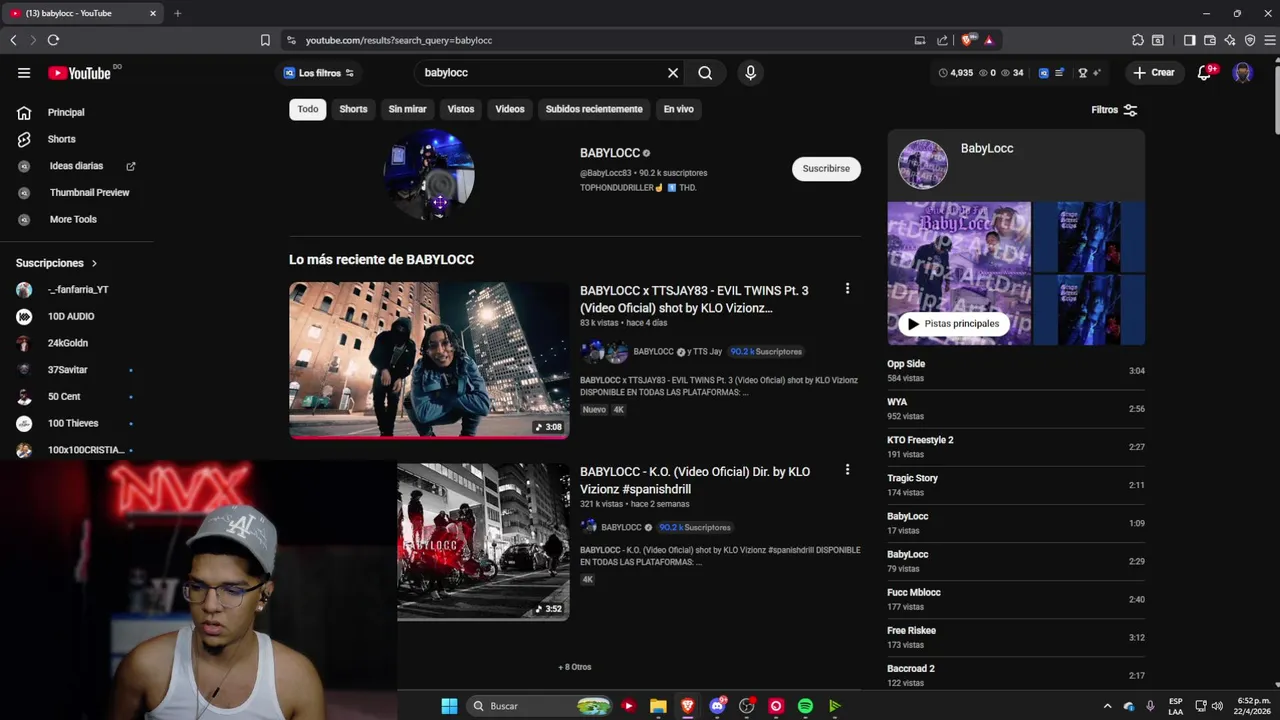Image resolution: width=1280 pixels, height=720 pixels.
Task: Show hidden system tray icons chevron
Action: pos(1107,706)
